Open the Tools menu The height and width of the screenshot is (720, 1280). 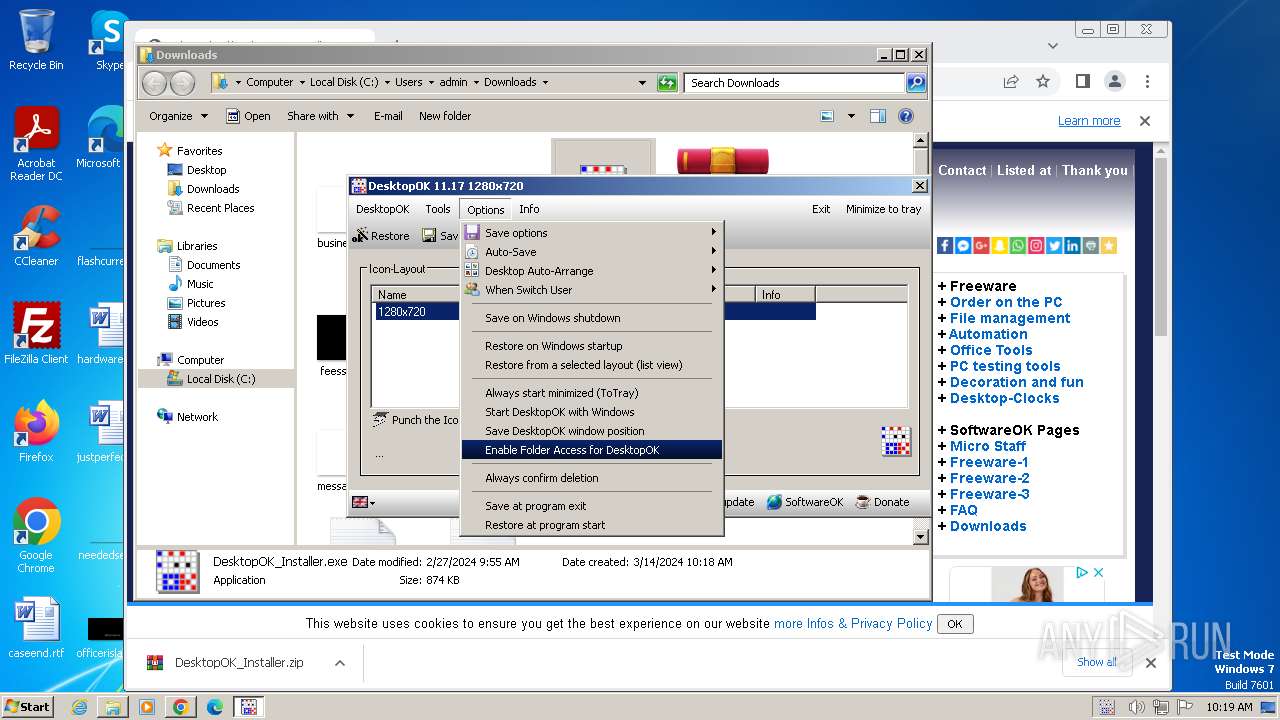coord(438,209)
